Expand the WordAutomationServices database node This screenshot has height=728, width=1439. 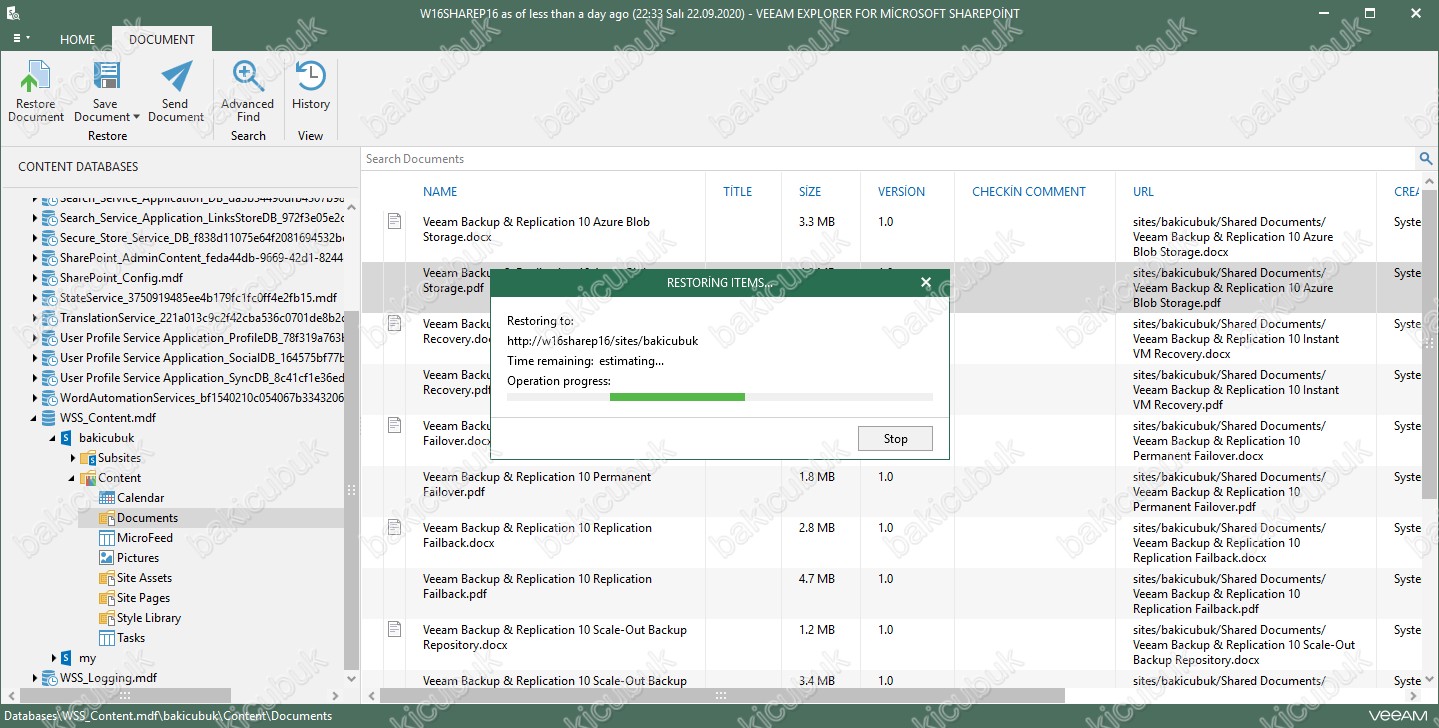tap(35, 398)
